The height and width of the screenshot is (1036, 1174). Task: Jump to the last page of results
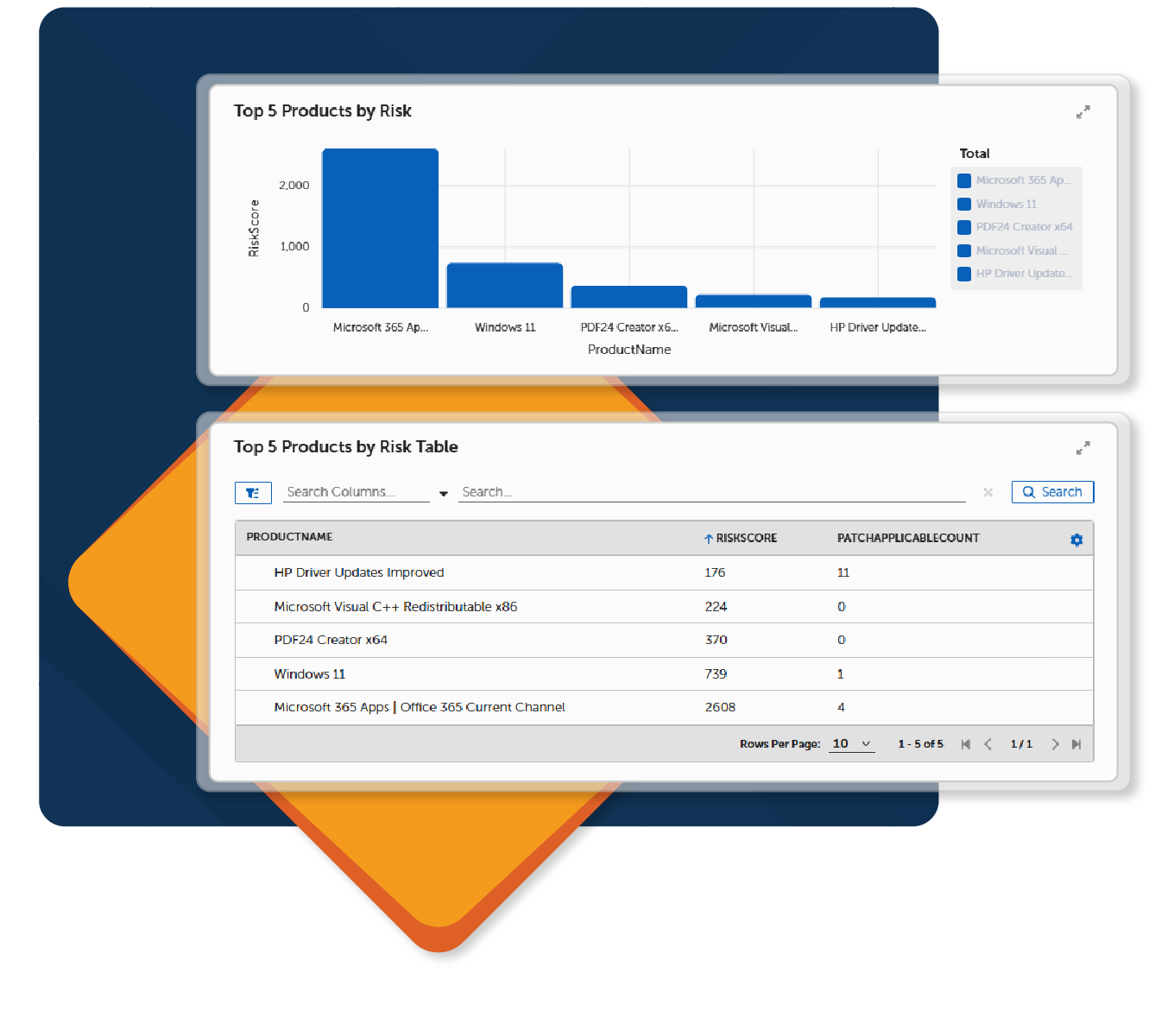coord(1076,744)
